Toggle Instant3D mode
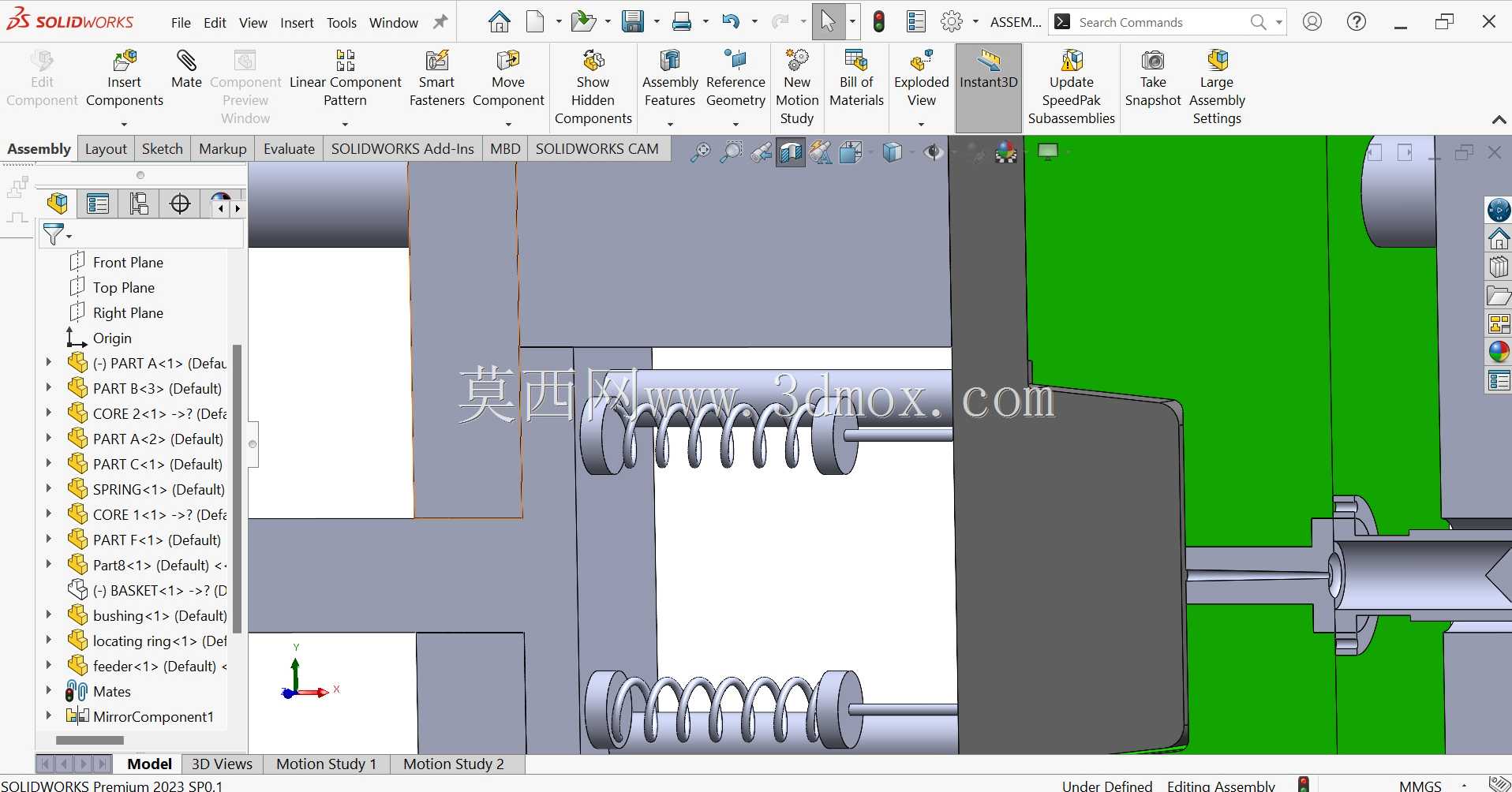The width and height of the screenshot is (1512, 792). 989,87
